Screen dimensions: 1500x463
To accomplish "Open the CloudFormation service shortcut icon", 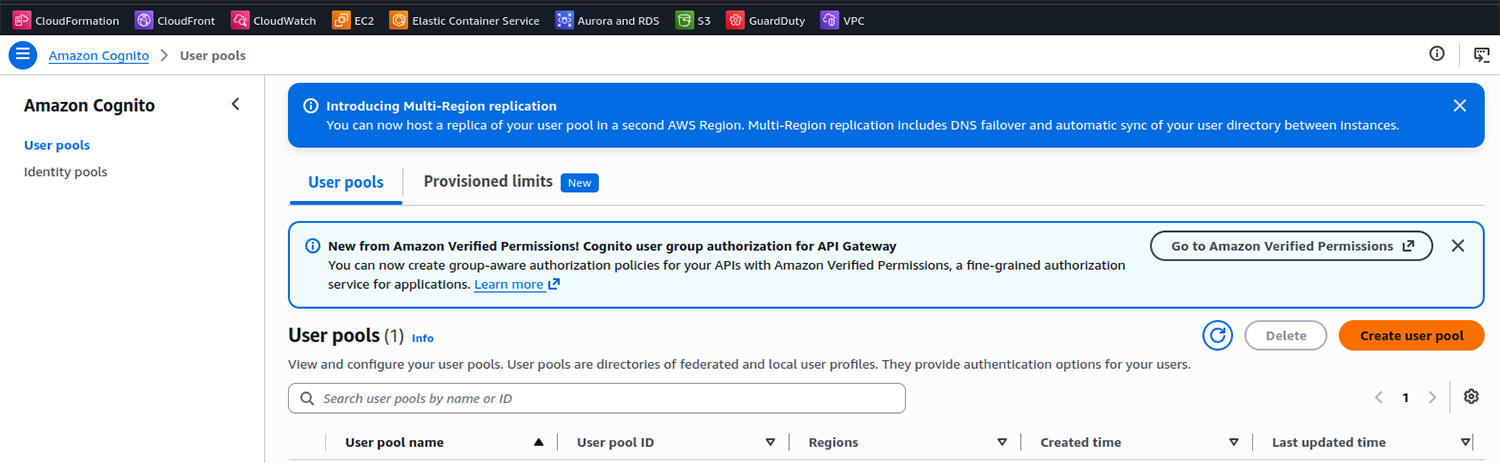I will (x=21, y=20).
